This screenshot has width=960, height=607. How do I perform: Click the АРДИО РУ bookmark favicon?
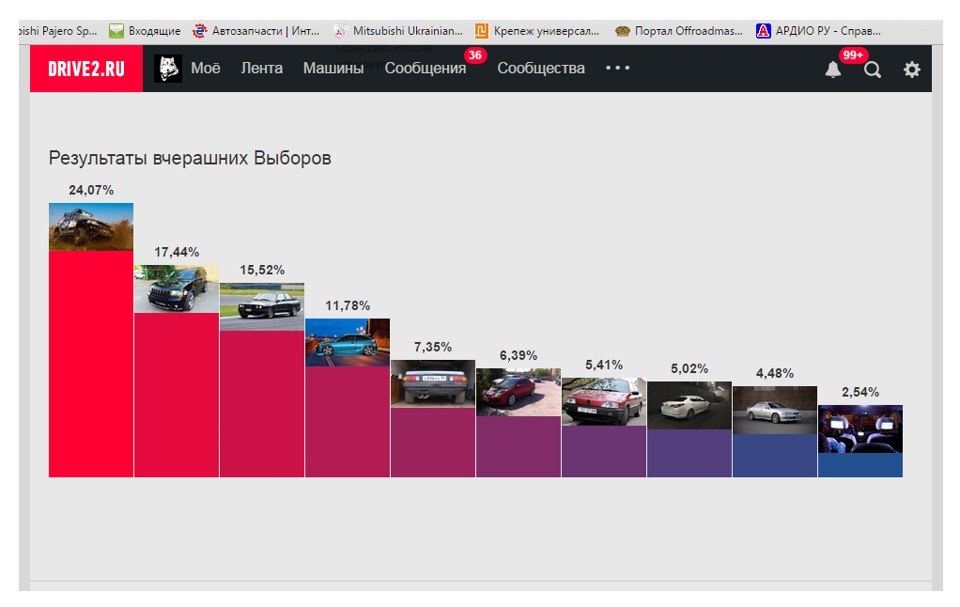[763, 31]
